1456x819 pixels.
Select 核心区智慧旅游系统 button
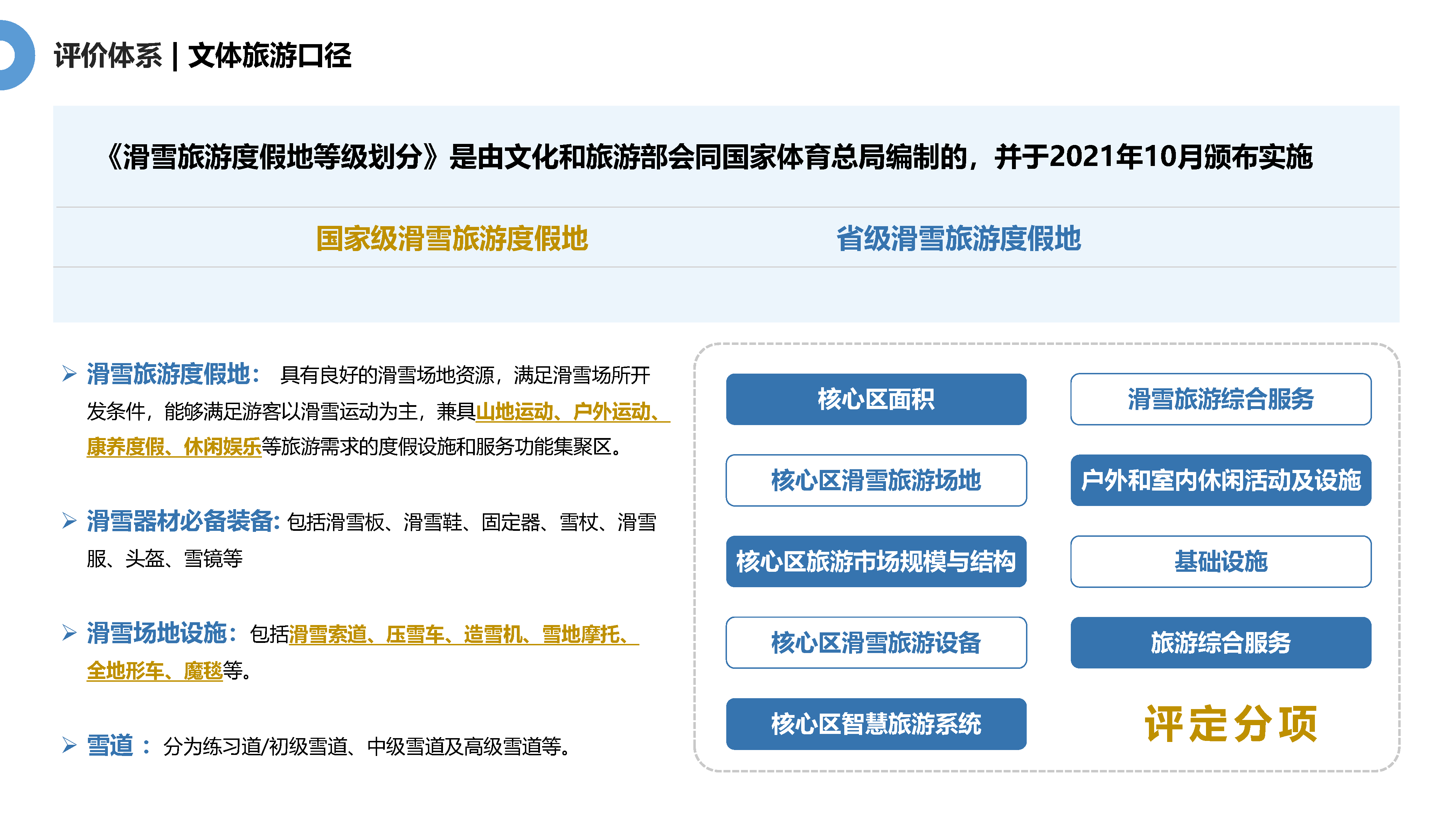875,724
